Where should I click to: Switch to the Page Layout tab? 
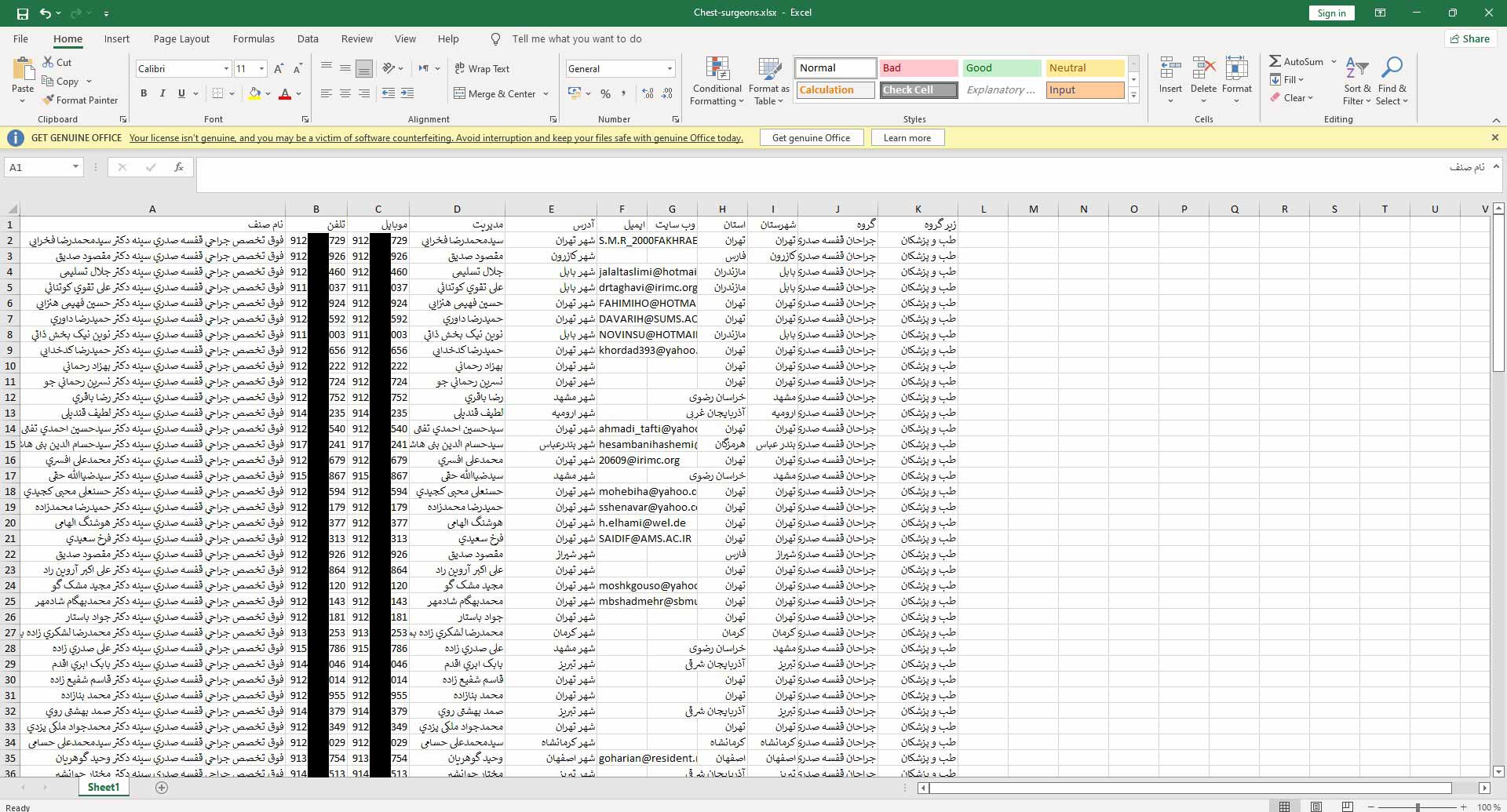pos(181,39)
